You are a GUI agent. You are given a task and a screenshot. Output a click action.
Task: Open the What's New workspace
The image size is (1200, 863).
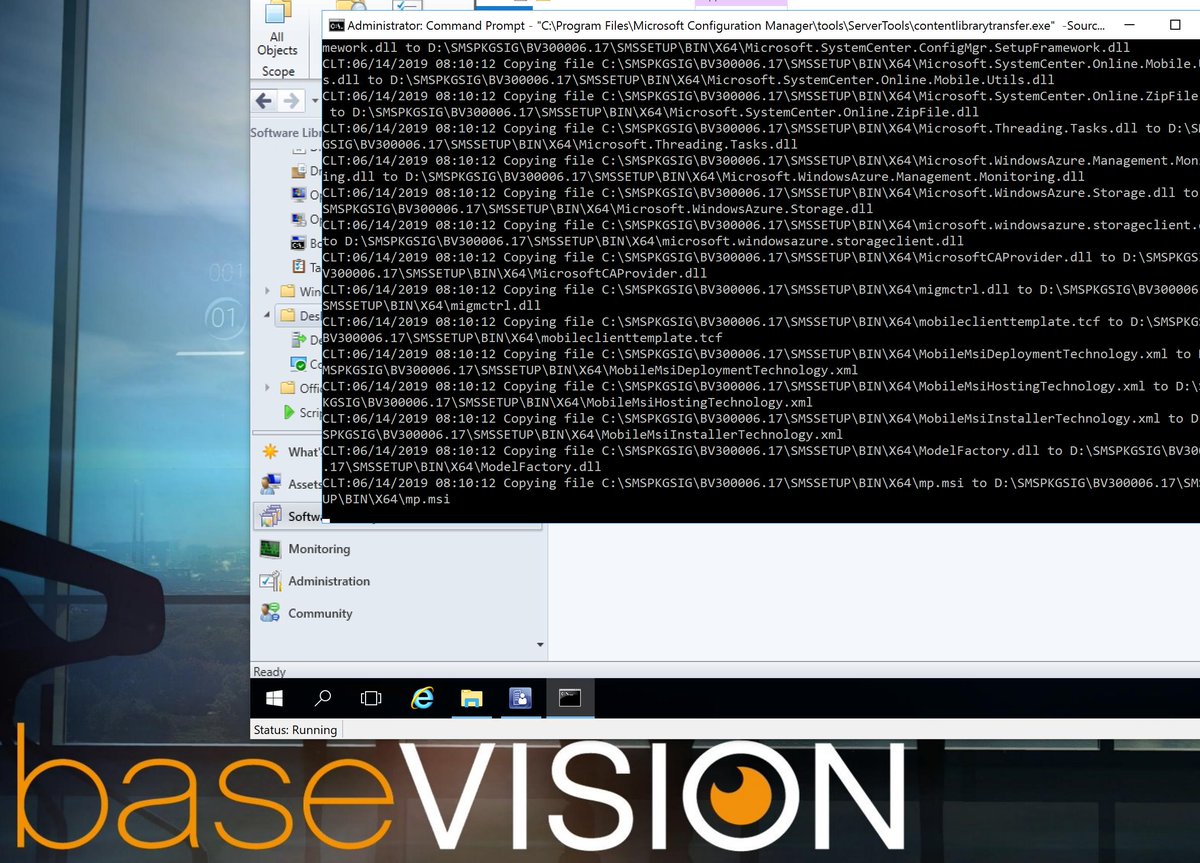[x=289, y=452]
